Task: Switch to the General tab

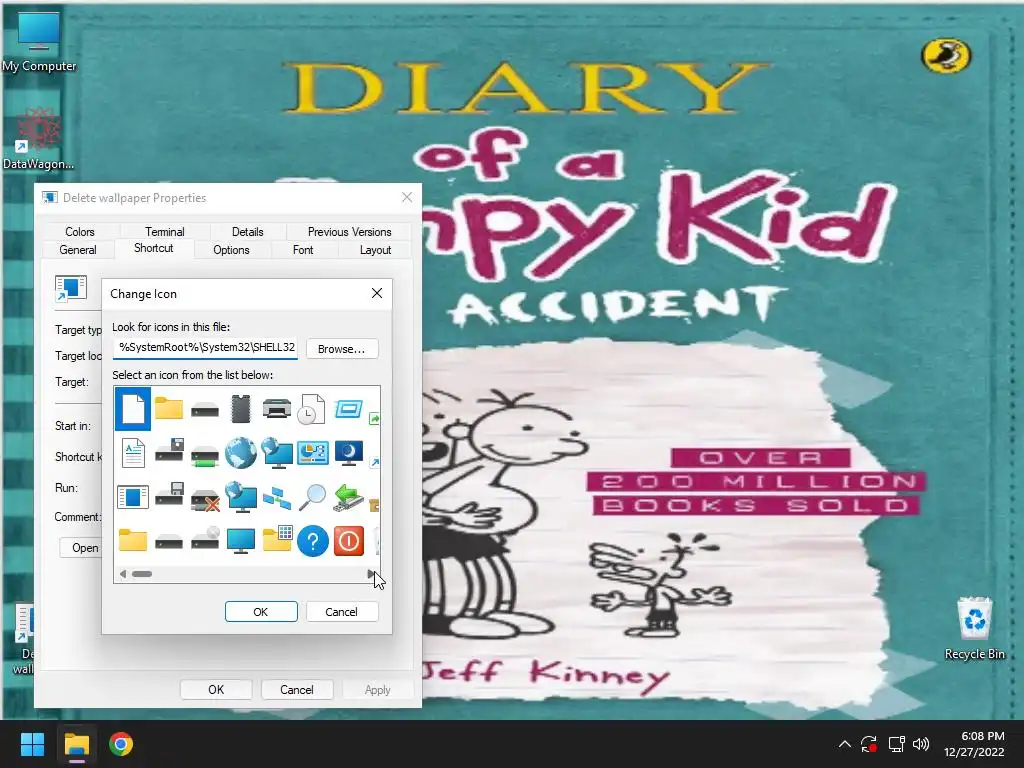Action: [78, 250]
